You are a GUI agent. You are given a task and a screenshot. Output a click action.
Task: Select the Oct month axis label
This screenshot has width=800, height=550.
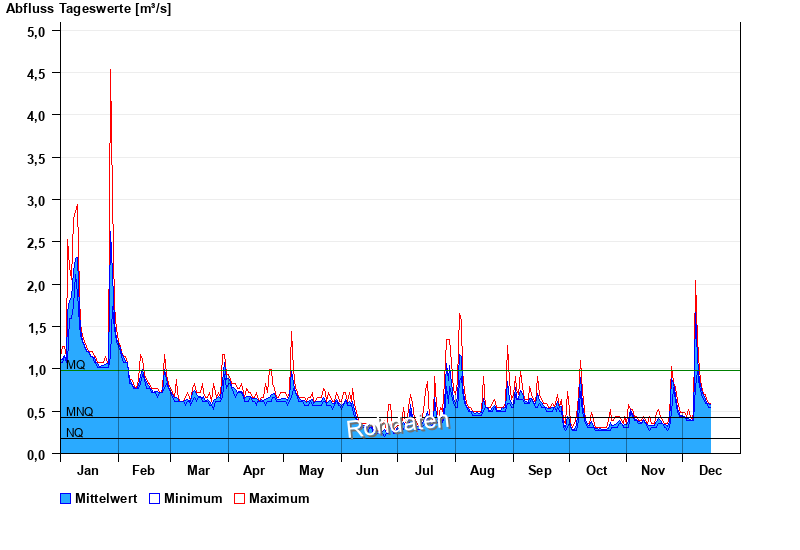[596, 471]
